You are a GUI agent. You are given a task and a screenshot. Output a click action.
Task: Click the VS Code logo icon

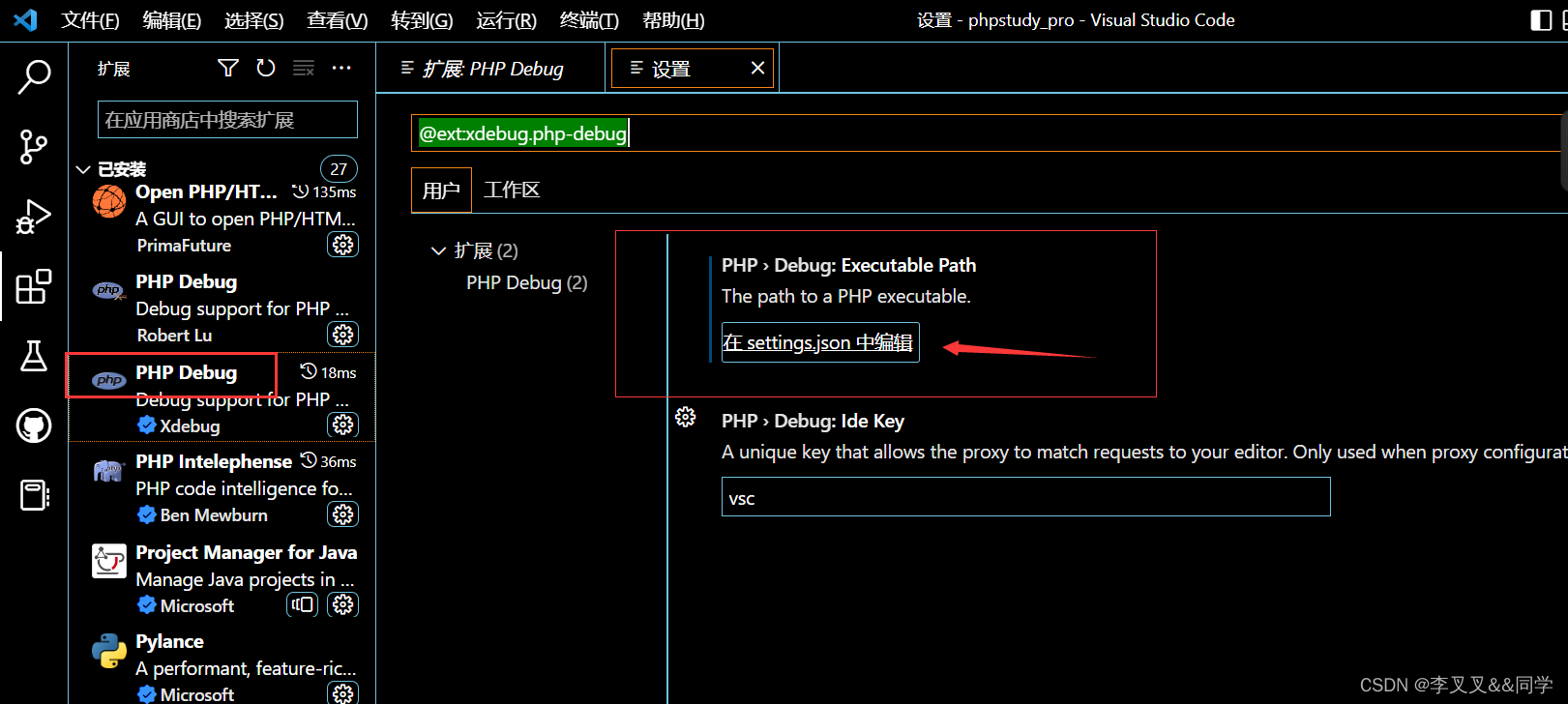point(25,19)
